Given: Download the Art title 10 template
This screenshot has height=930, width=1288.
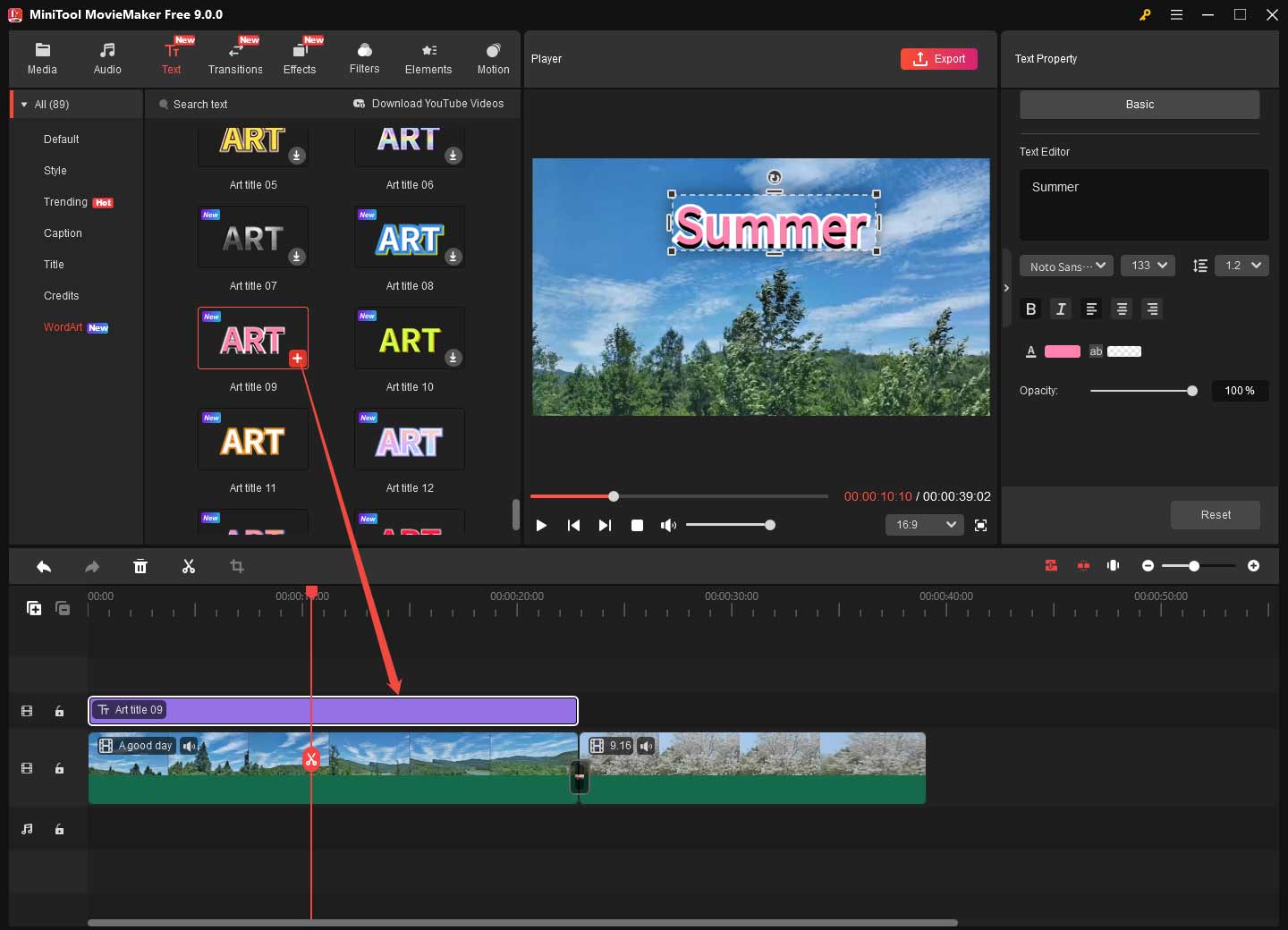Looking at the screenshot, I should point(453,358).
